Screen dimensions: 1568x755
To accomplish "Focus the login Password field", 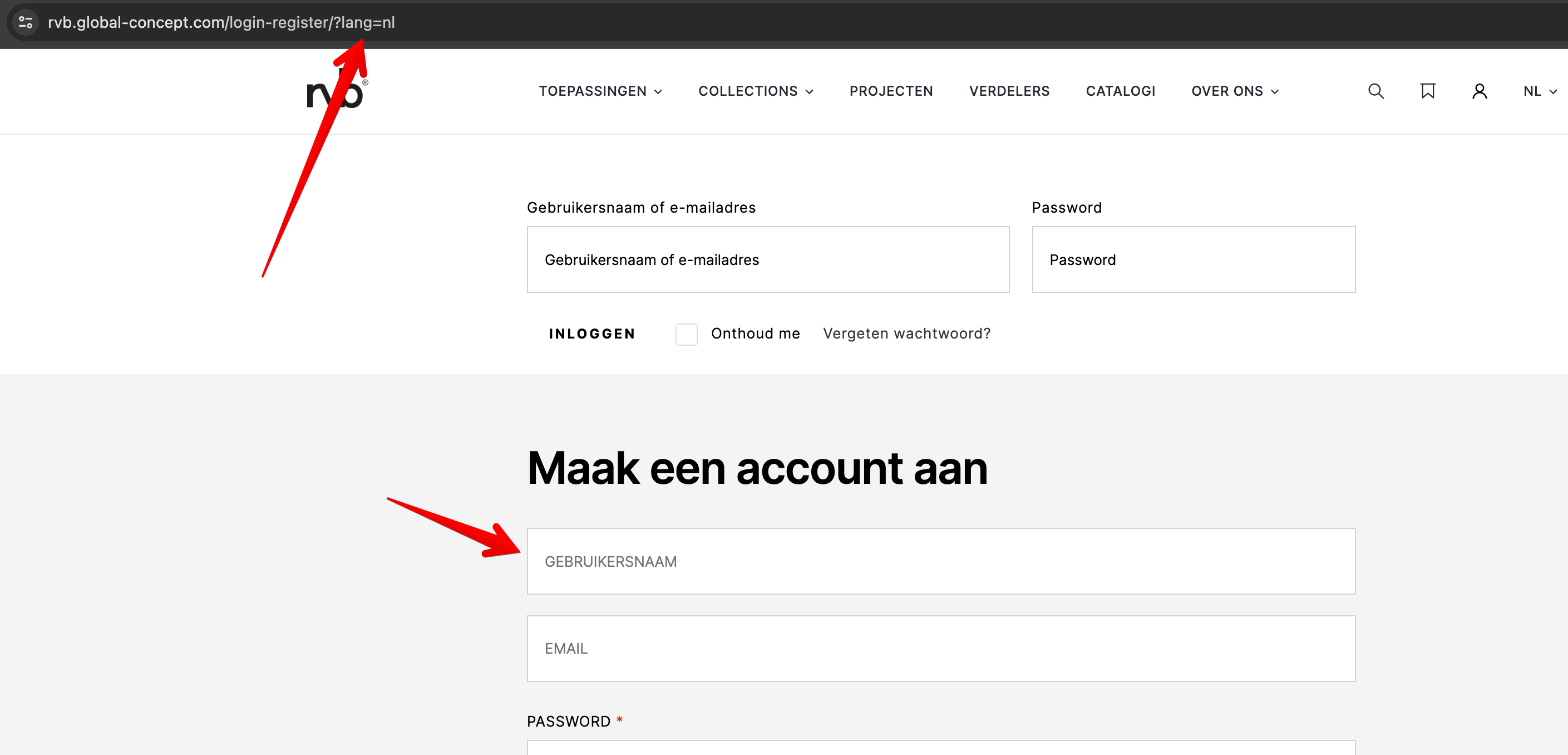I will tap(1193, 259).
